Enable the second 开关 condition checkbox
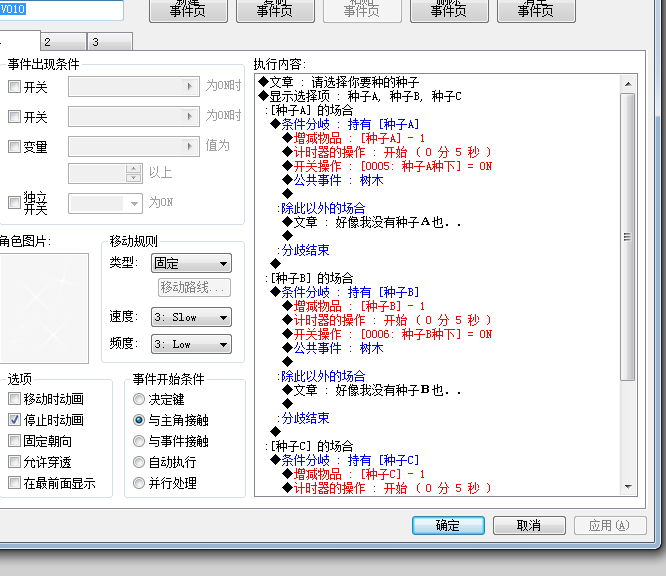This screenshot has width=666, height=576. point(14,116)
